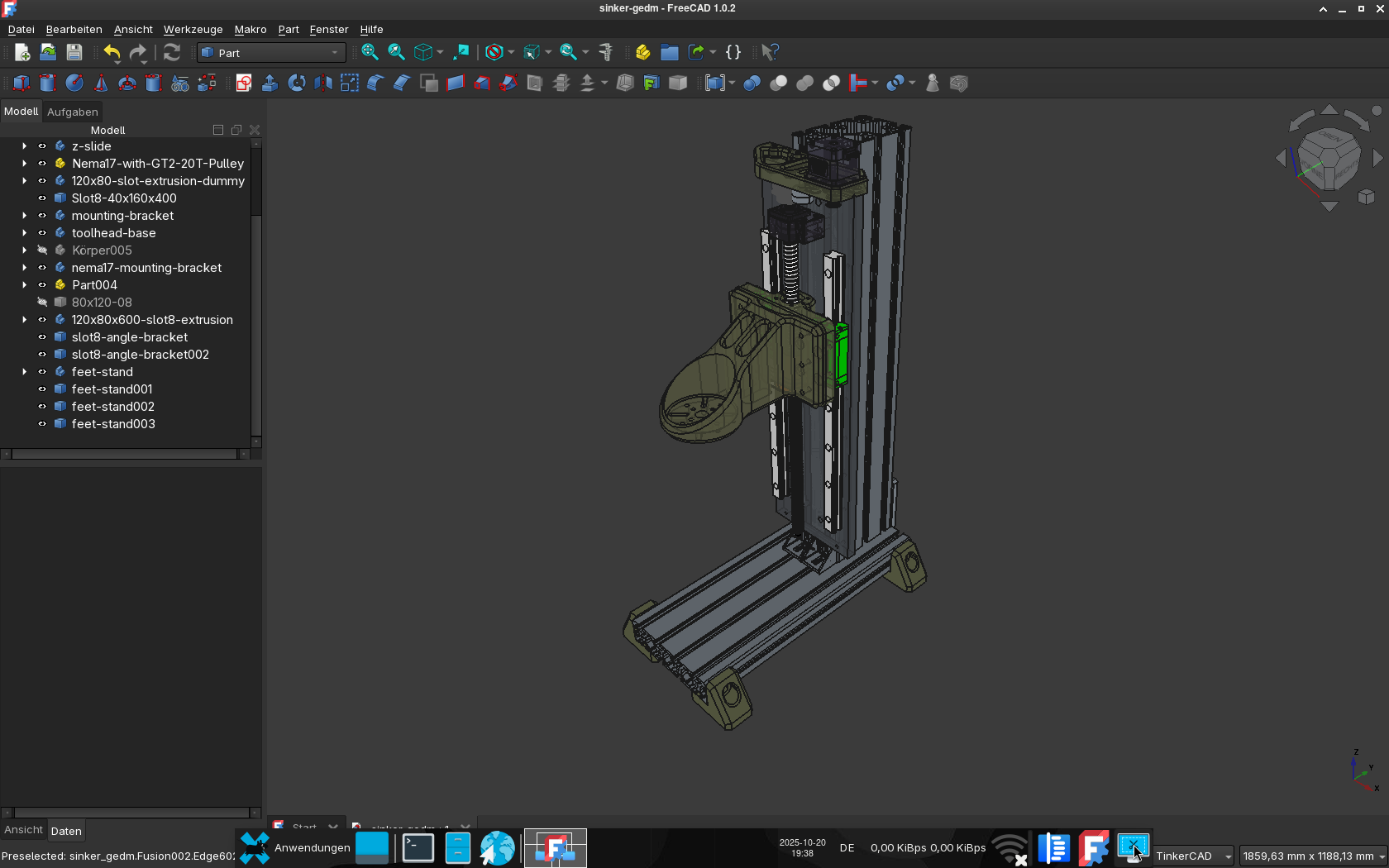This screenshot has width=1389, height=868.
Task: Expand the mounting-bracket tree item
Action: click(24, 216)
